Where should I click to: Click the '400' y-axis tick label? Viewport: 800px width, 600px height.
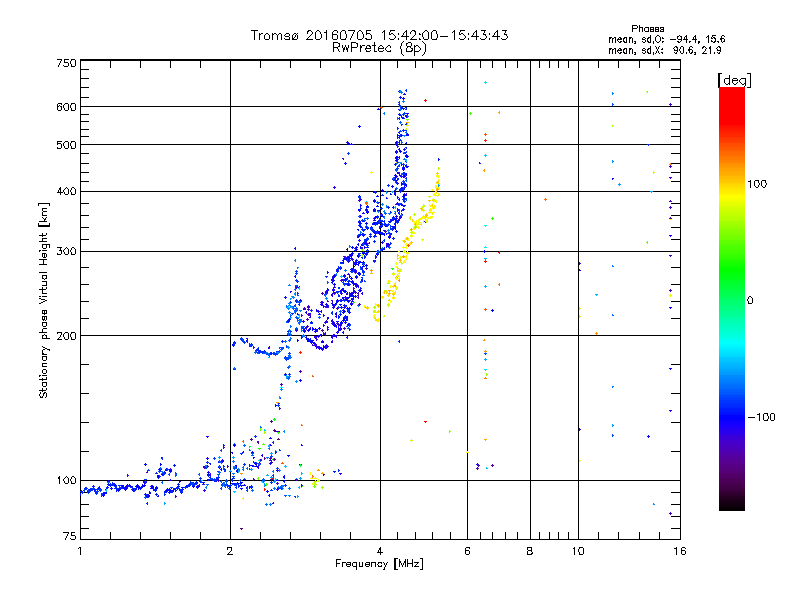[67, 191]
